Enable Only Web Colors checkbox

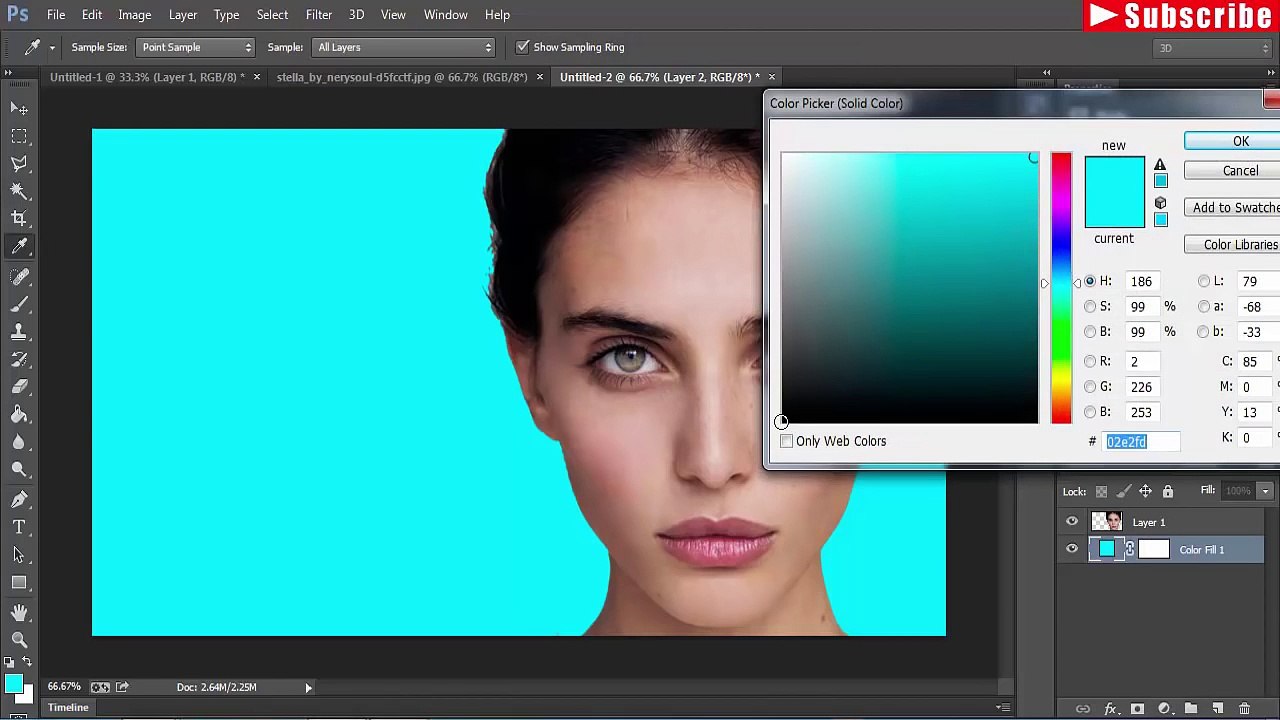click(786, 441)
